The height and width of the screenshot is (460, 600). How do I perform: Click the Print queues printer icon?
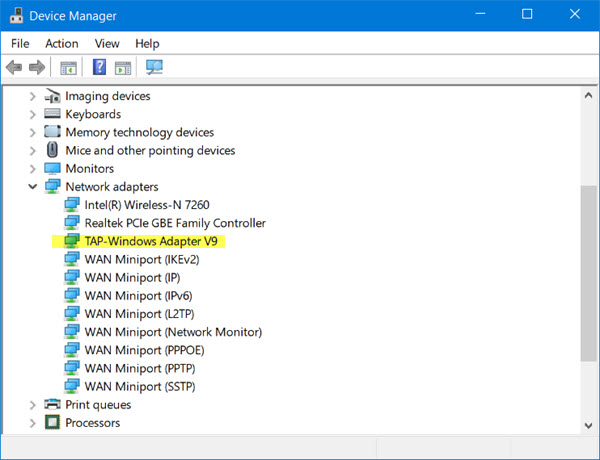52,404
